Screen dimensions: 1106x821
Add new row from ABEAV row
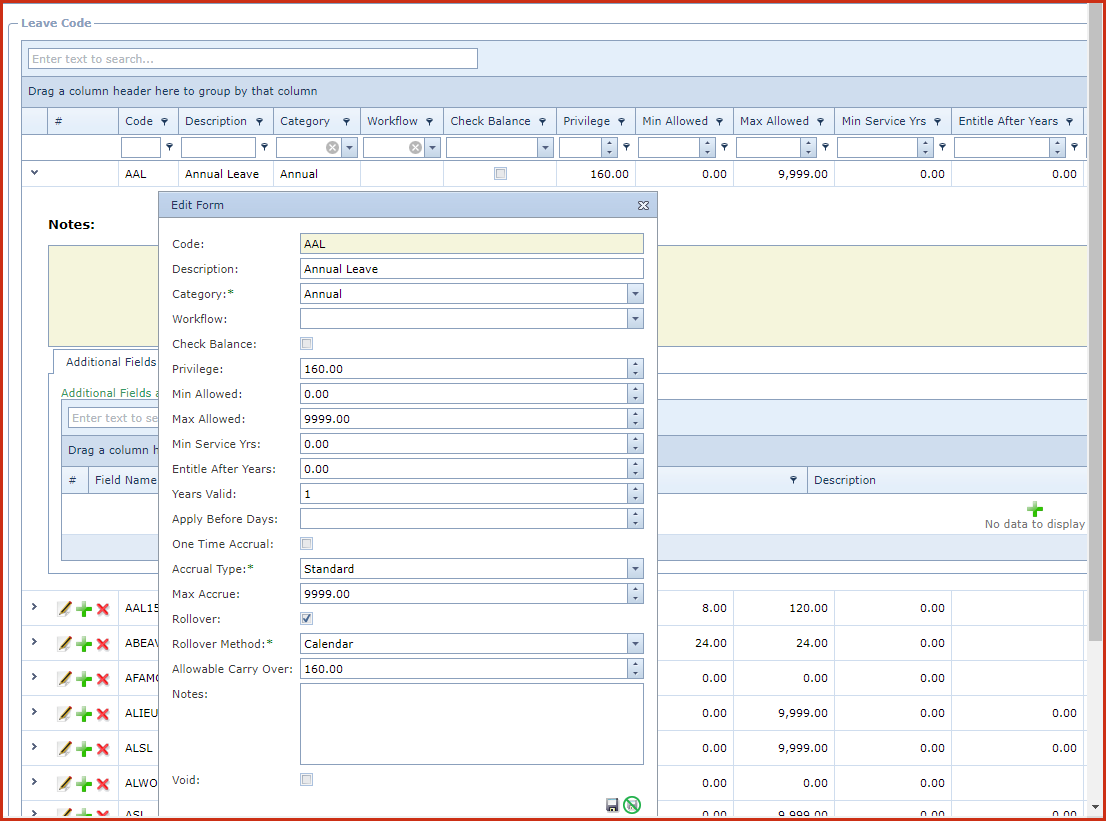(x=84, y=643)
